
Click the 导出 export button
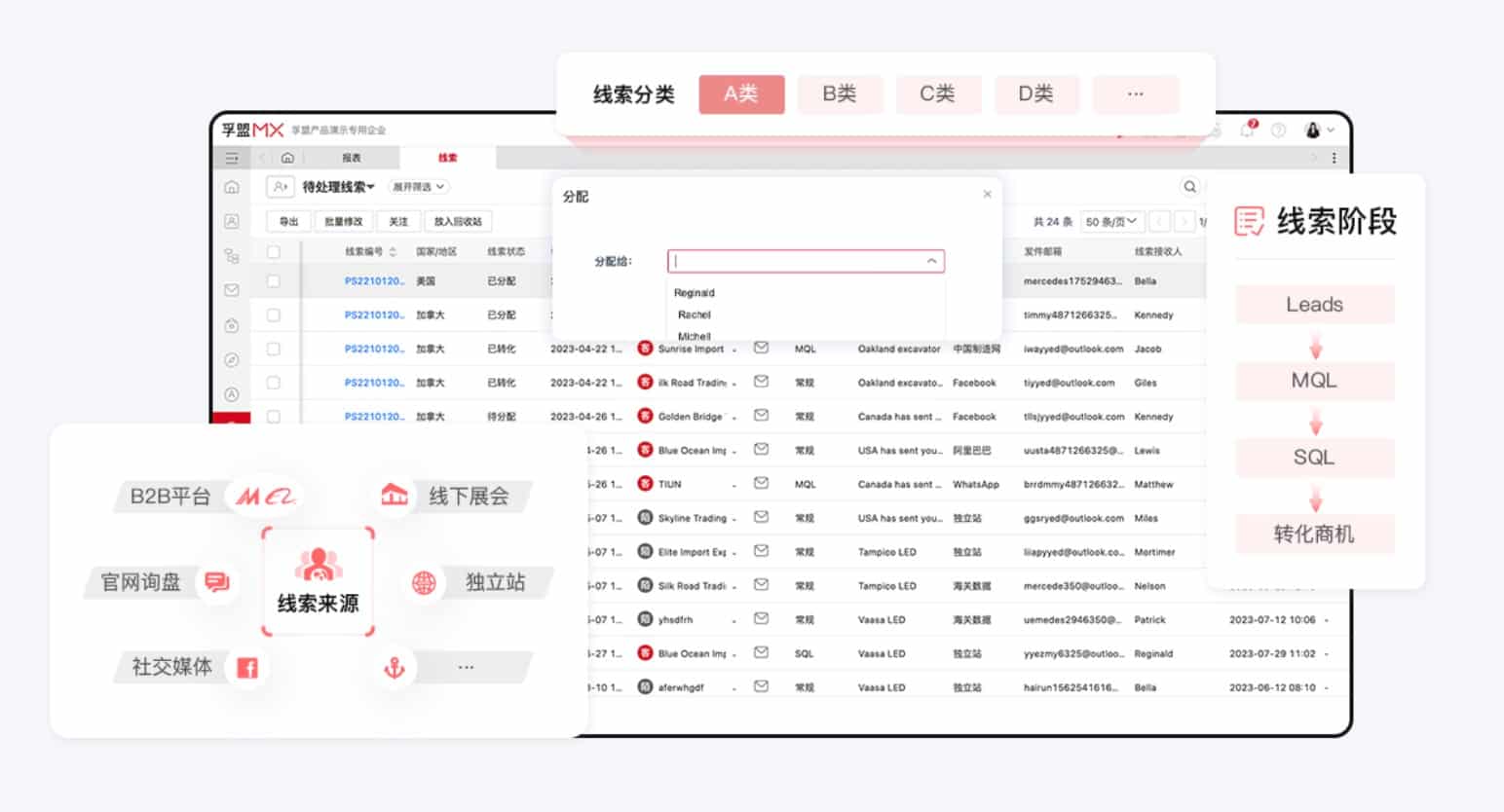[289, 222]
